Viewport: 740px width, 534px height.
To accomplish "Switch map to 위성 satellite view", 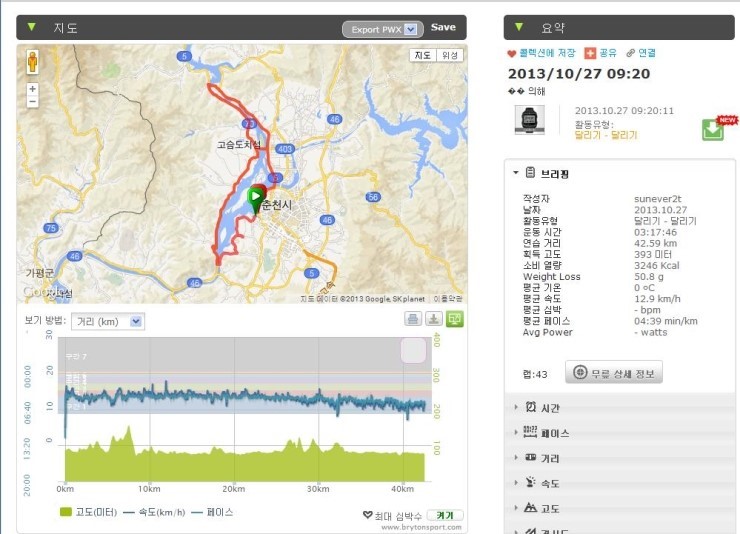I will click(451, 57).
